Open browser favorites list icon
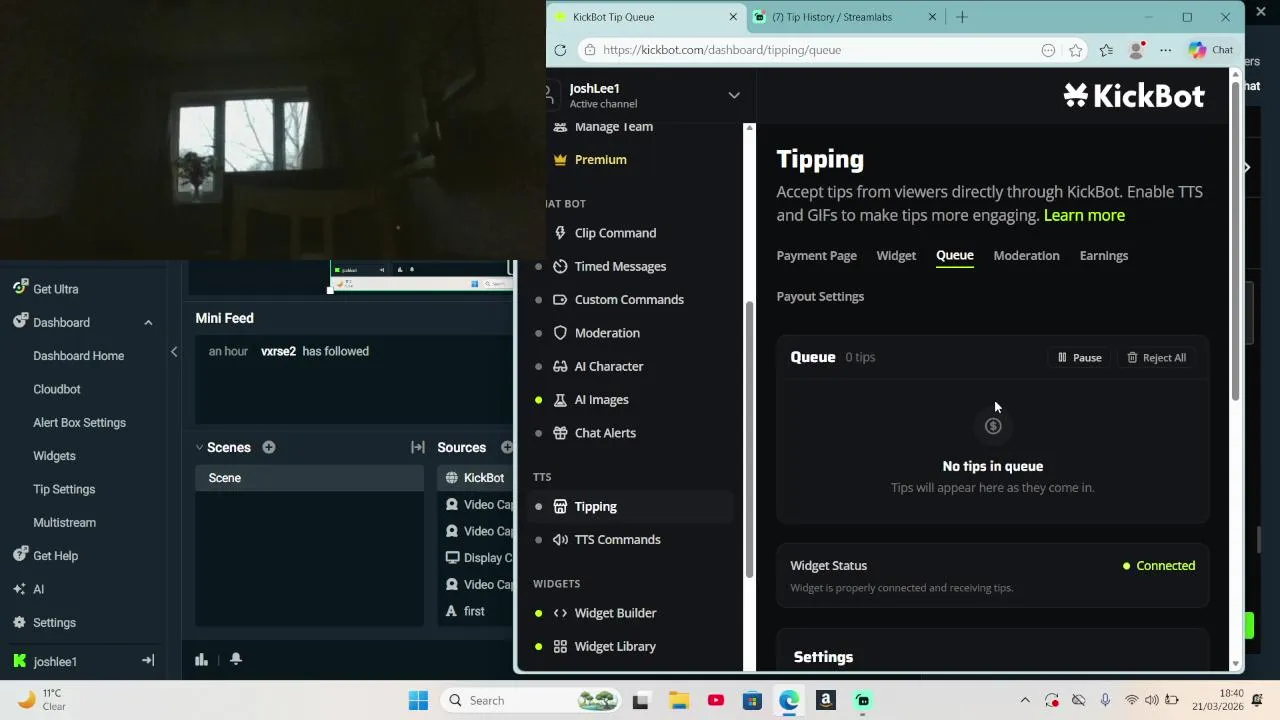 [1106, 50]
